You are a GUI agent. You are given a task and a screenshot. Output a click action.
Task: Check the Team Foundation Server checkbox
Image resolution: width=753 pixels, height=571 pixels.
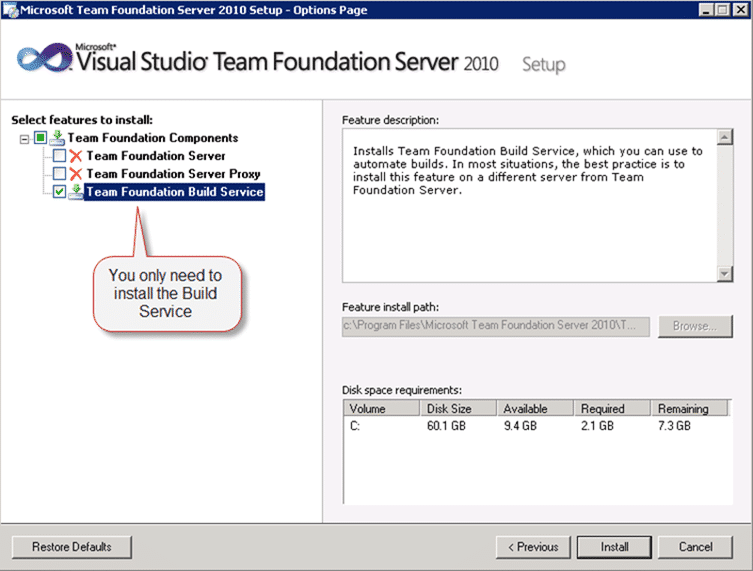pos(59,156)
